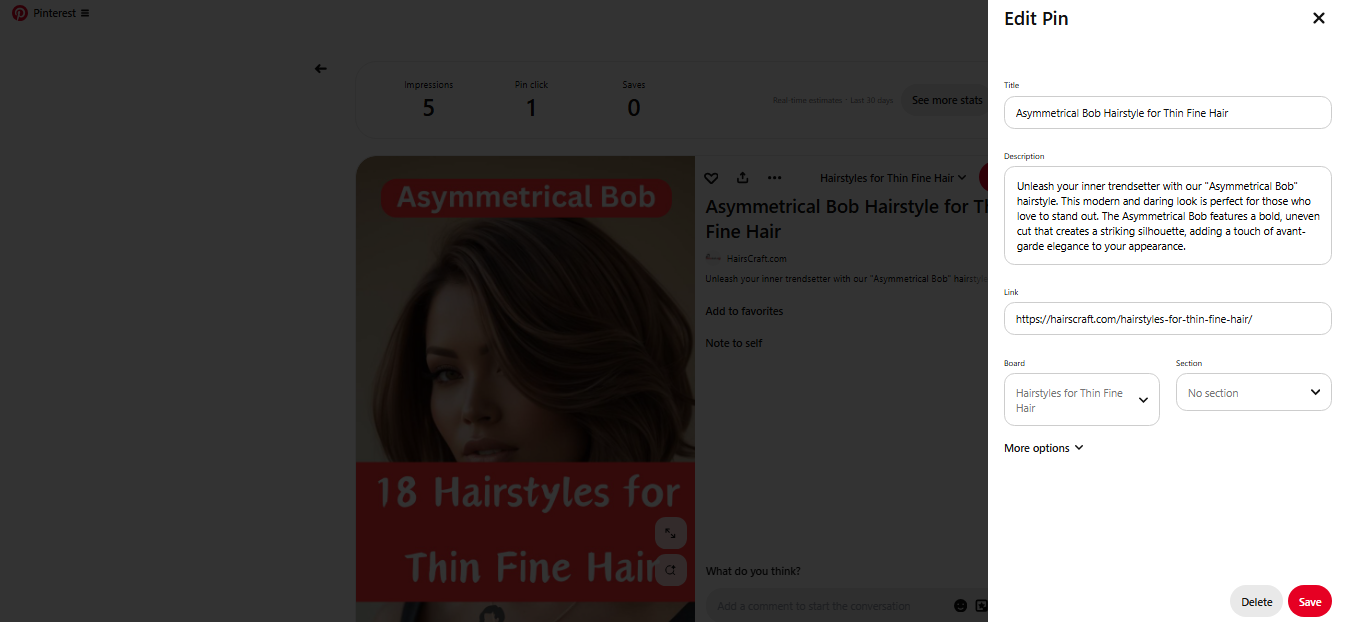Click into the Description text area
Viewport: 1348px width, 622px height.
tap(1168, 216)
